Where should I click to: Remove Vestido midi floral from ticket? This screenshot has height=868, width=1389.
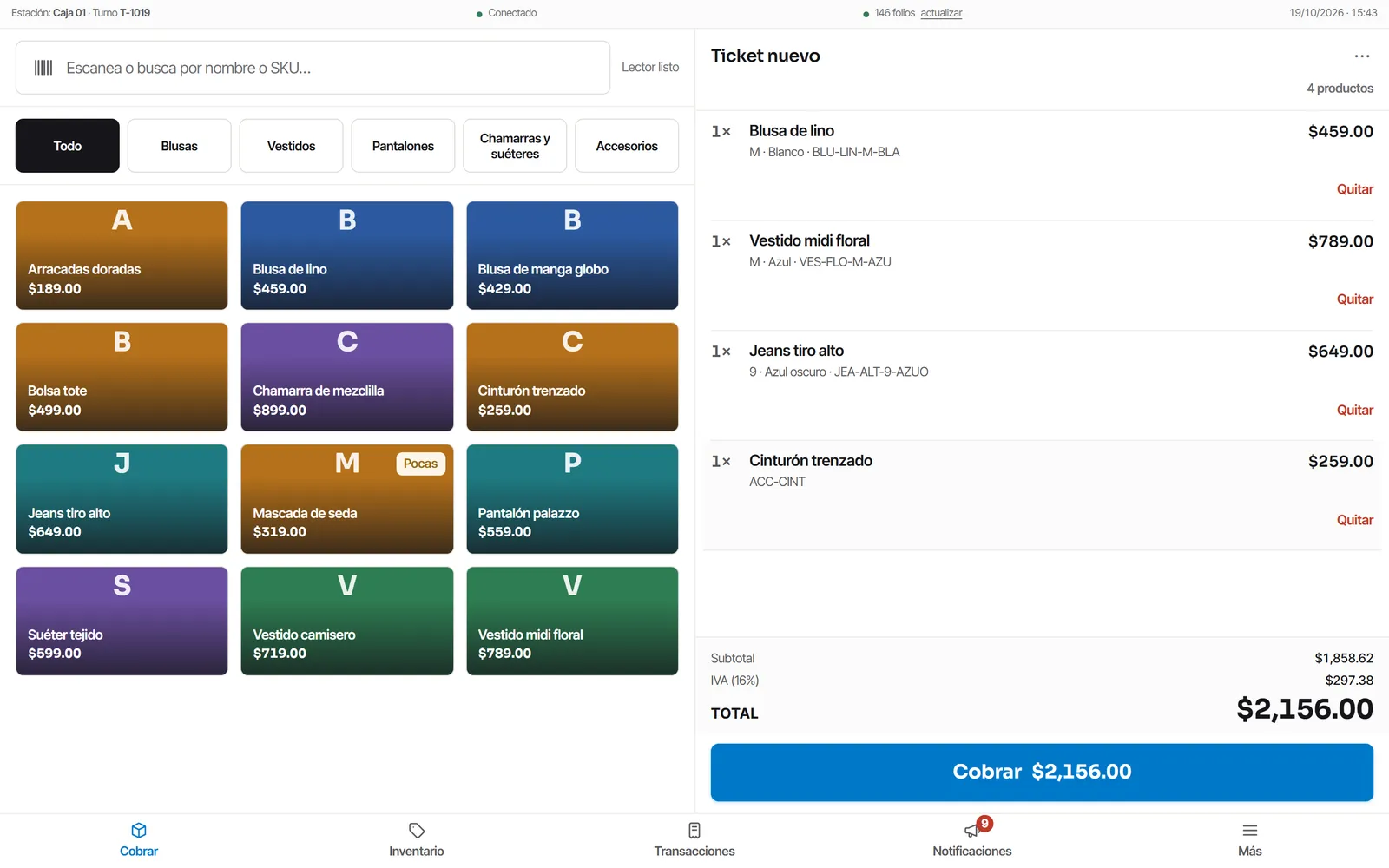pos(1354,299)
